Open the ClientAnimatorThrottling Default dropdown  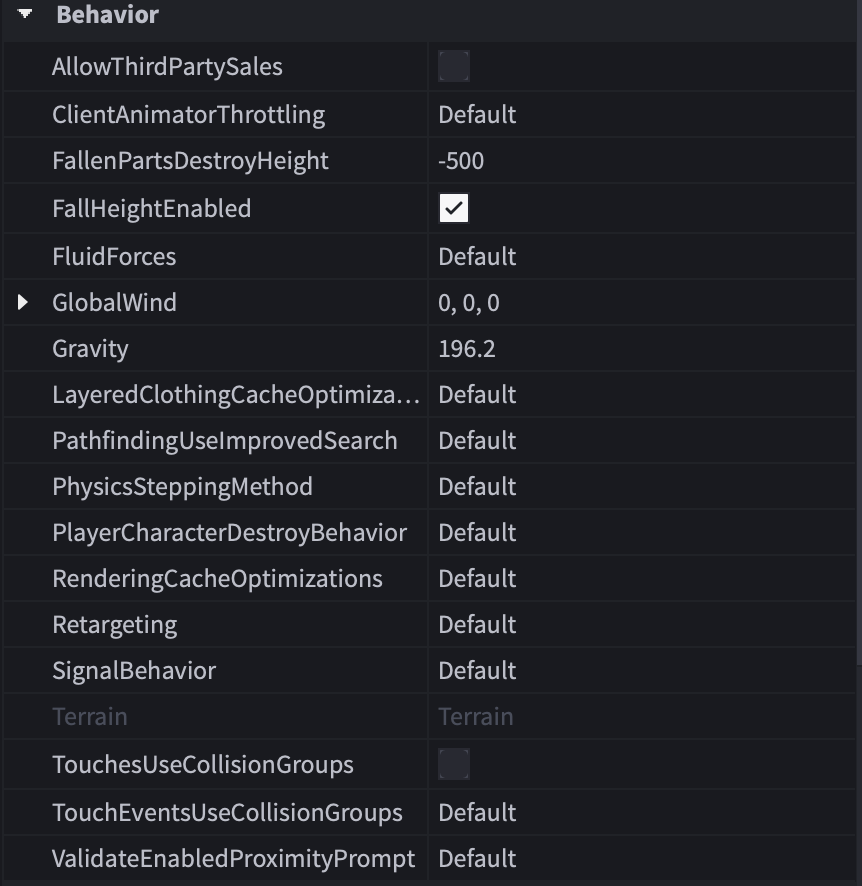pyautogui.click(x=477, y=115)
